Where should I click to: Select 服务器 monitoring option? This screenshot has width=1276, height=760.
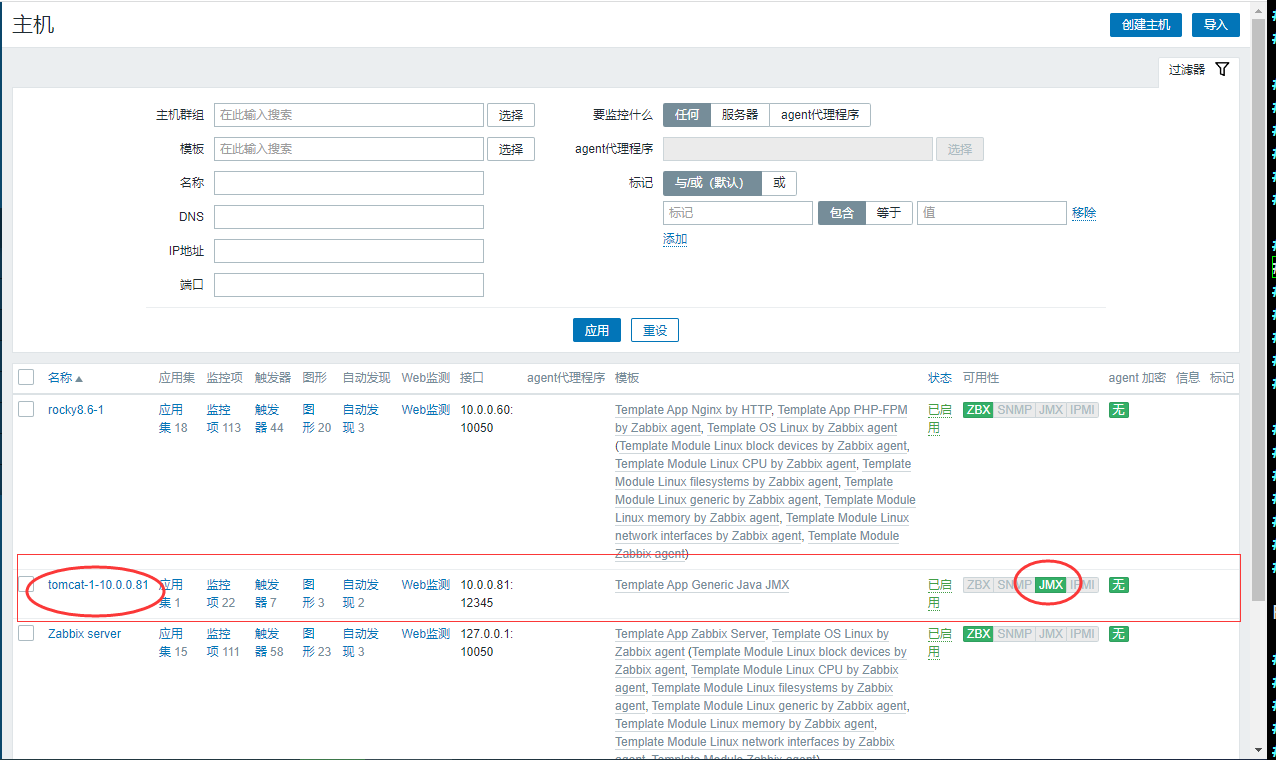[740, 115]
